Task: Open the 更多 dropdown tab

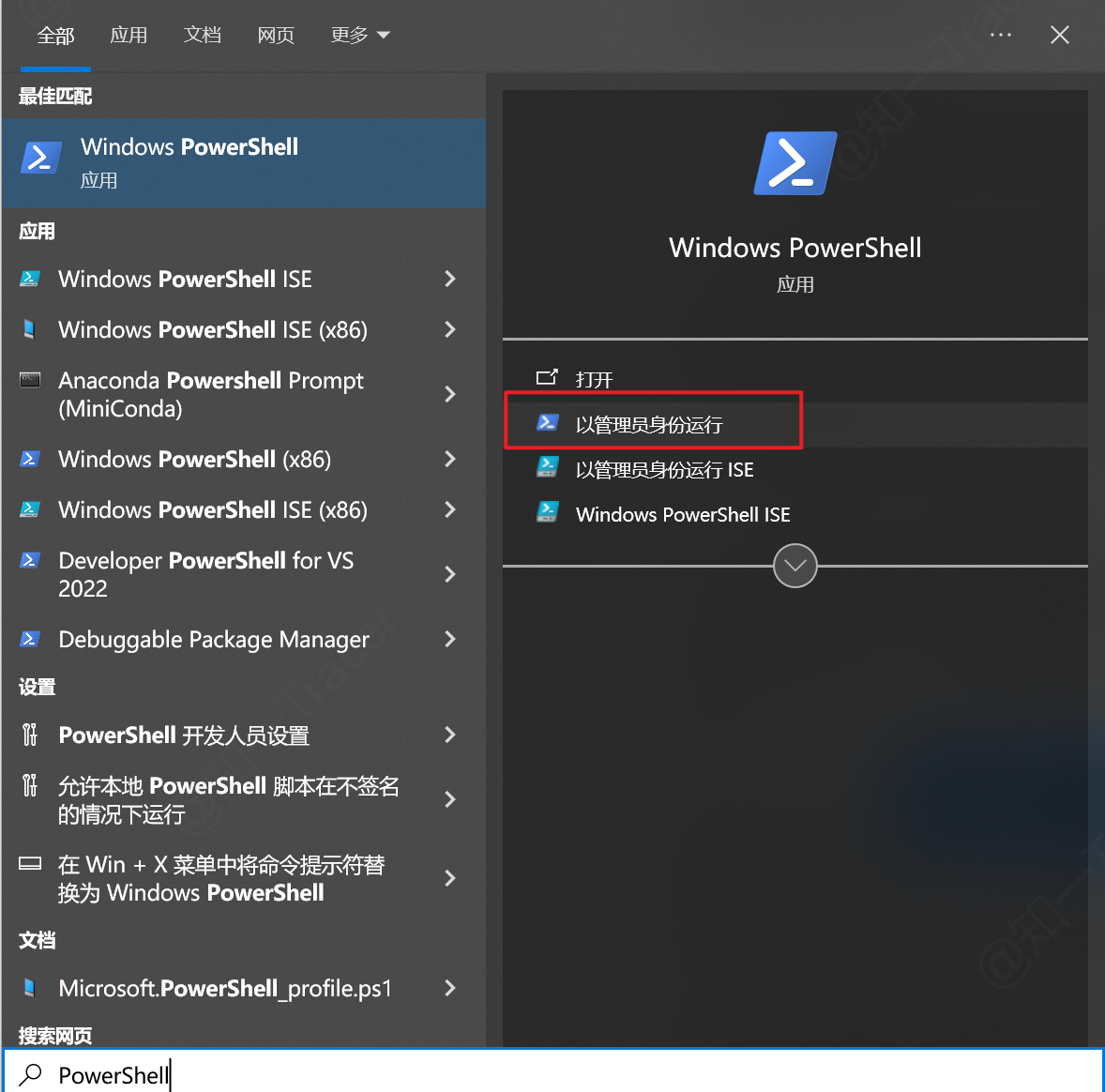Action: (360, 35)
